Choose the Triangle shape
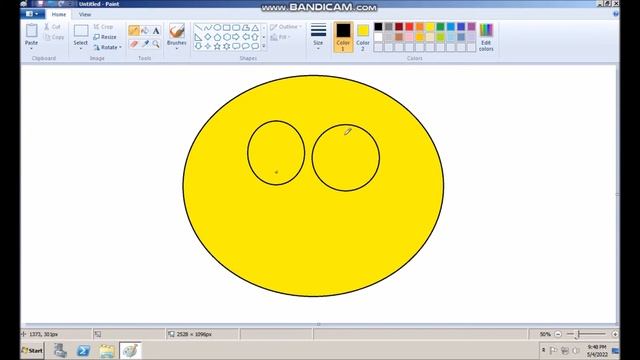 point(255,28)
